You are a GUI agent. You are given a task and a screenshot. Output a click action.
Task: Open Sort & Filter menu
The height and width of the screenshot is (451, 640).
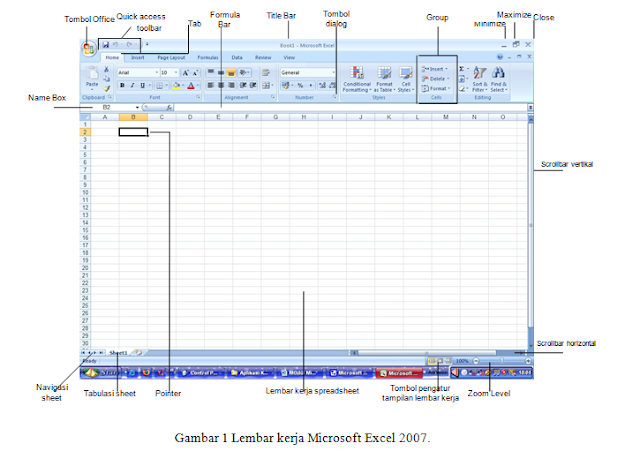pos(480,79)
